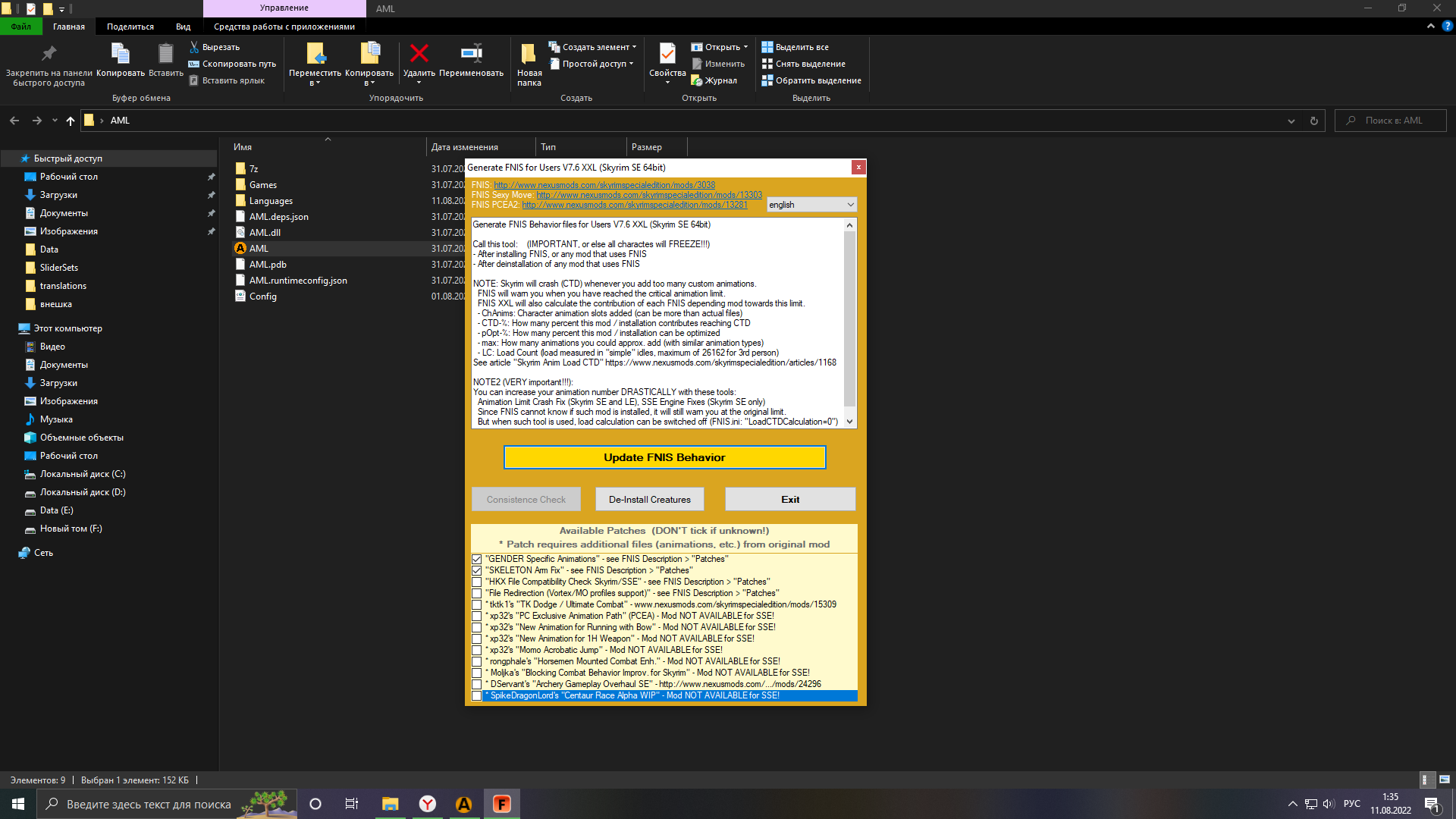Click the Cut scissors icon
The height and width of the screenshot is (819, 1456).
coord(194,47)
